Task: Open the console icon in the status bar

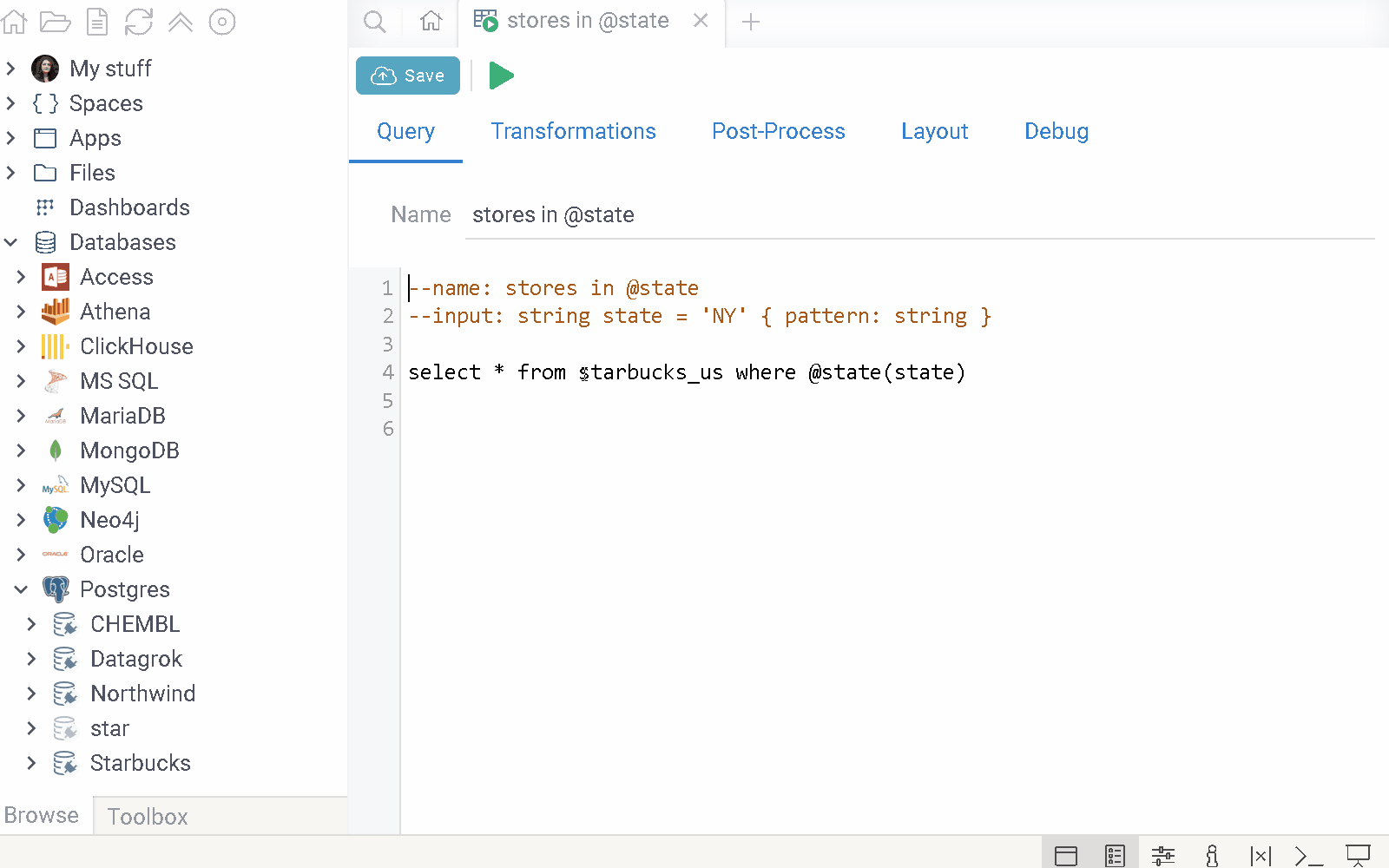Action: (x=1308, y=856)
